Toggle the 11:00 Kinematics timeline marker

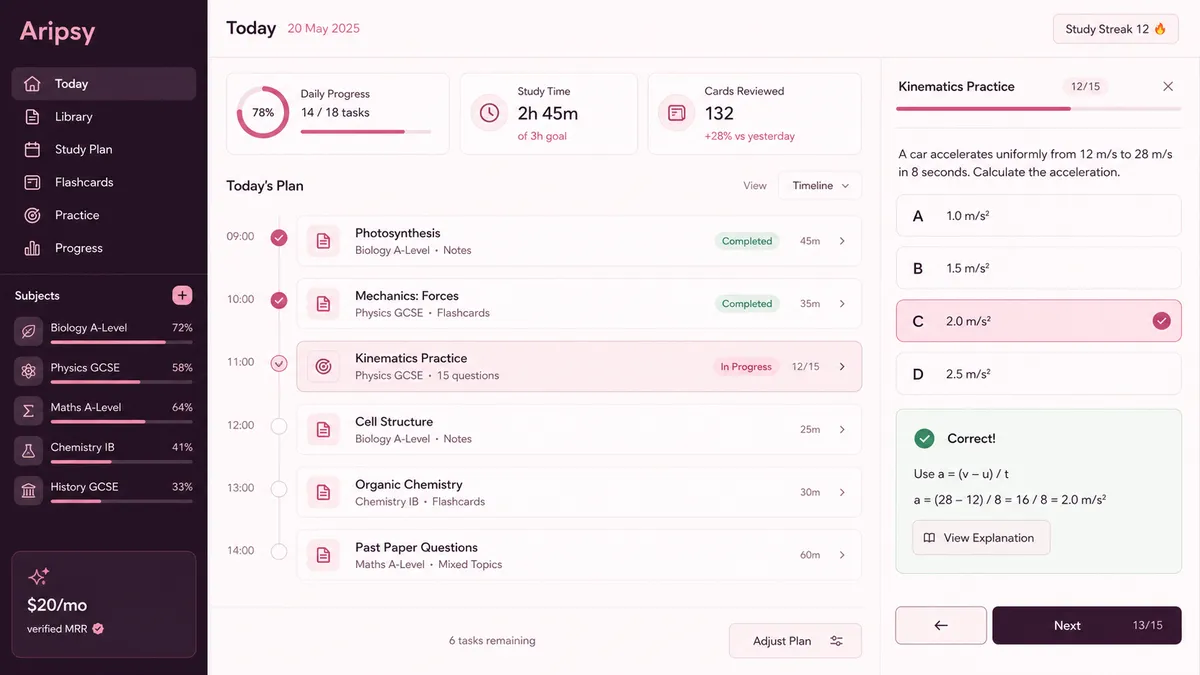(279, 363)
